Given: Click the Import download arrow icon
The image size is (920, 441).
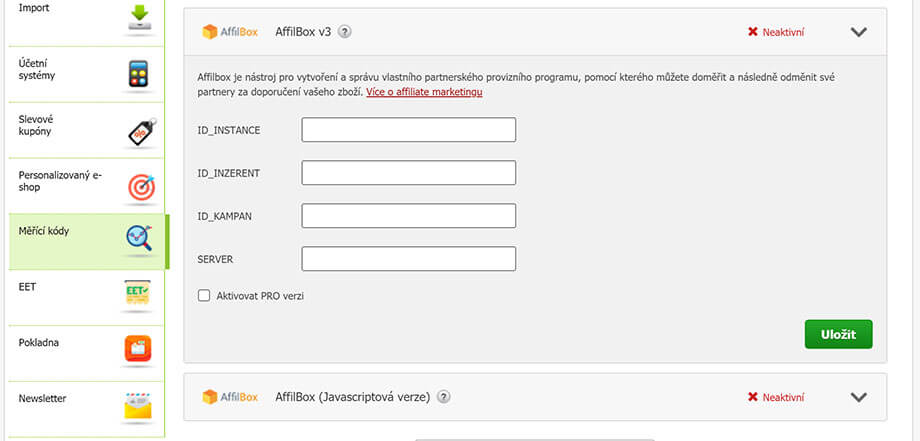Looking at the screenshot, I should point(140,18).
